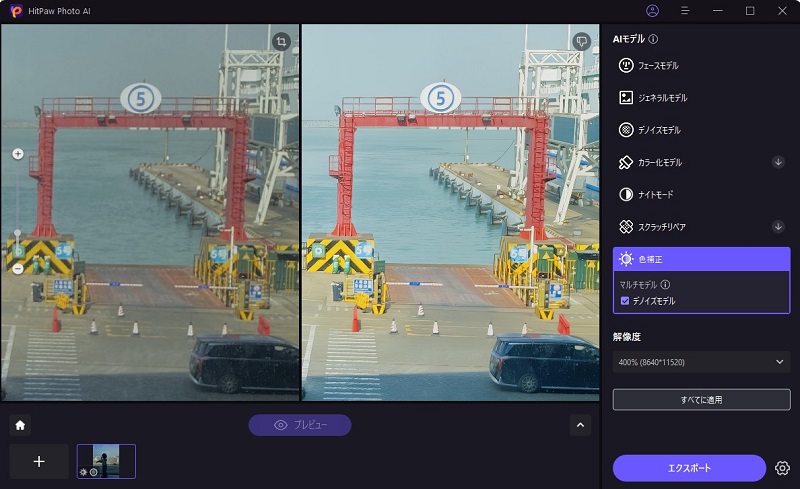800x489 pixels.
Task: Click the エクスポート button
Action: pos(689,468)
